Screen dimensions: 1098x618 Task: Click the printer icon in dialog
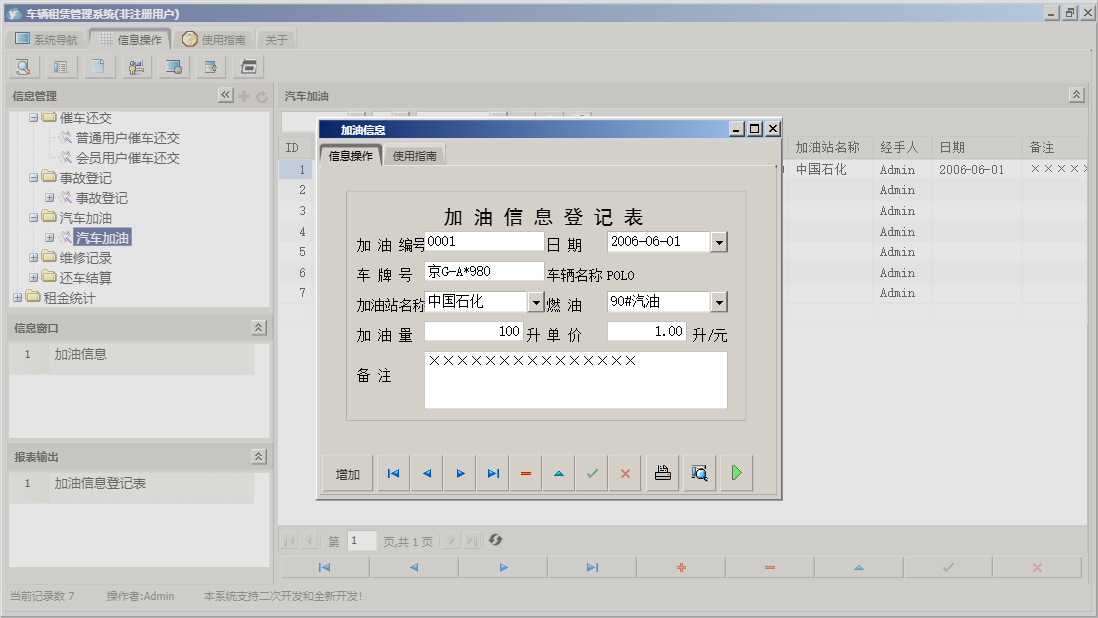661,474
